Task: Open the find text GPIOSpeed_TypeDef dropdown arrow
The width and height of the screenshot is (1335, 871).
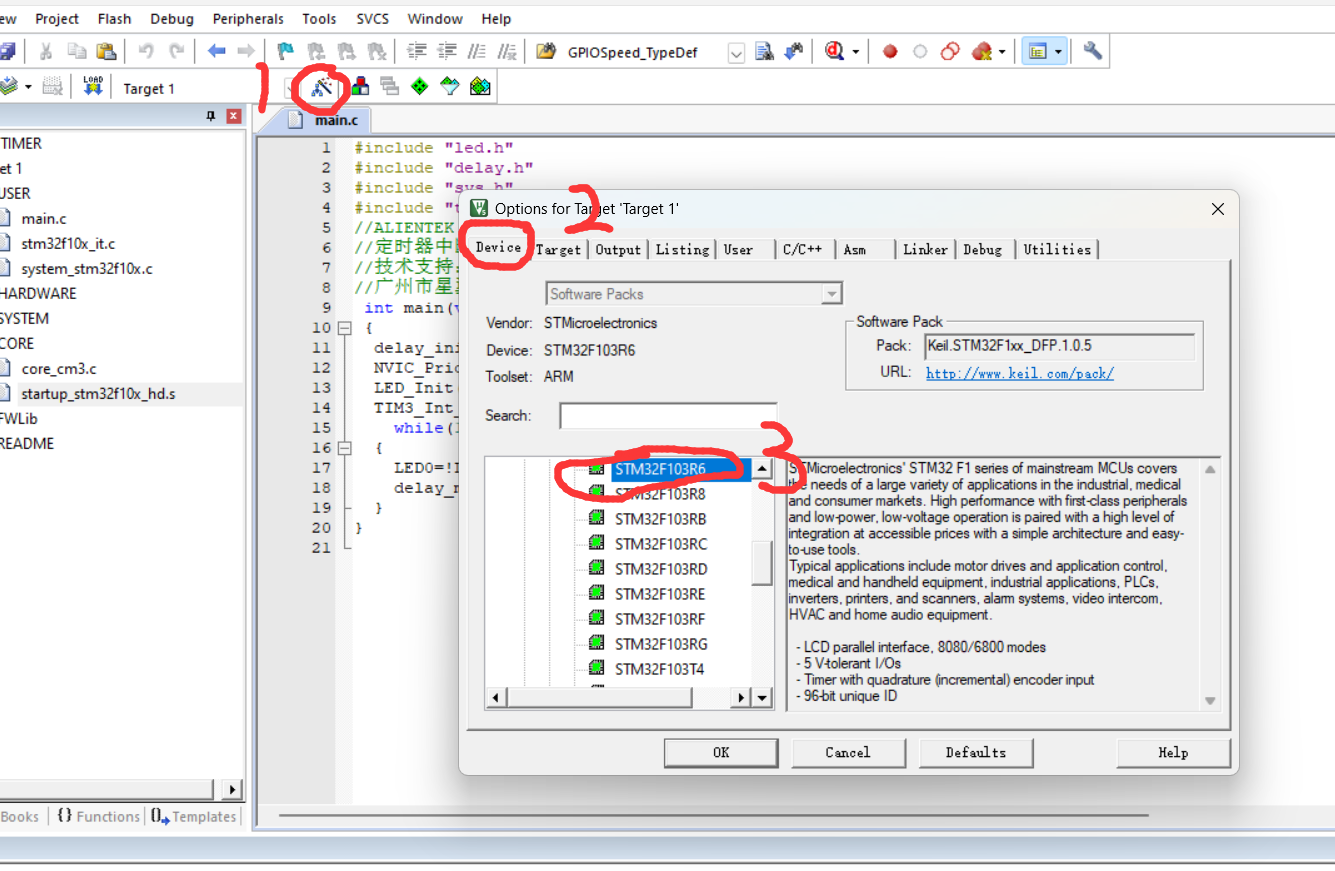Action: 736,54
